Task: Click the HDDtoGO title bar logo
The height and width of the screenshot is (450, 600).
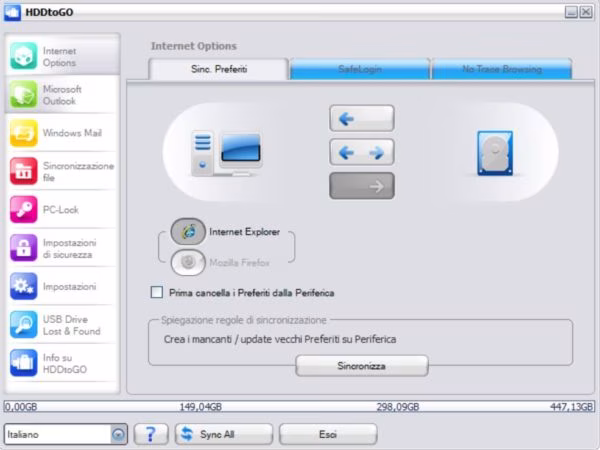Action: (x=12, y=12)
